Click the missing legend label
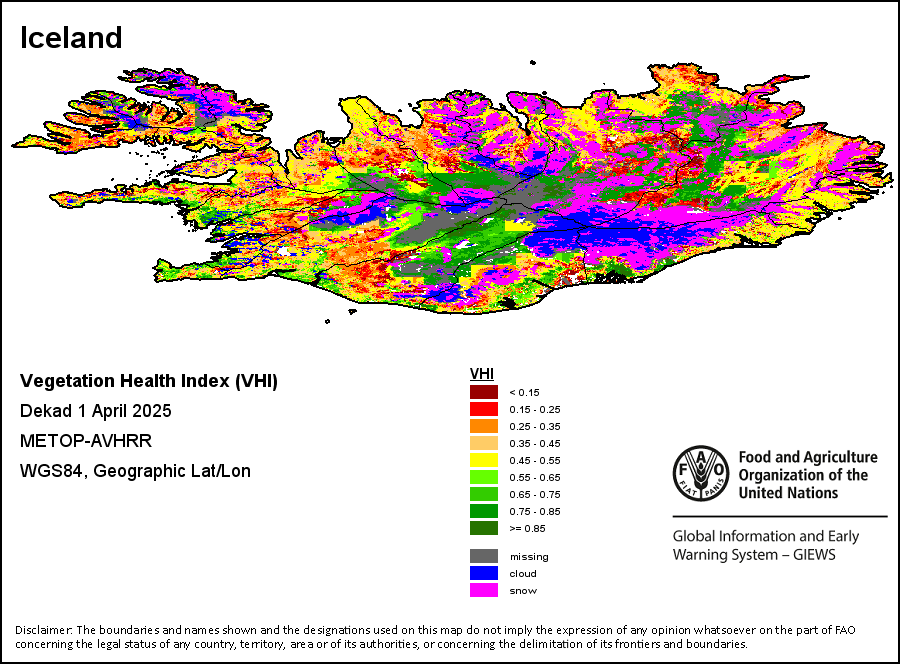 pyautogui.click(x=529, y=557)
